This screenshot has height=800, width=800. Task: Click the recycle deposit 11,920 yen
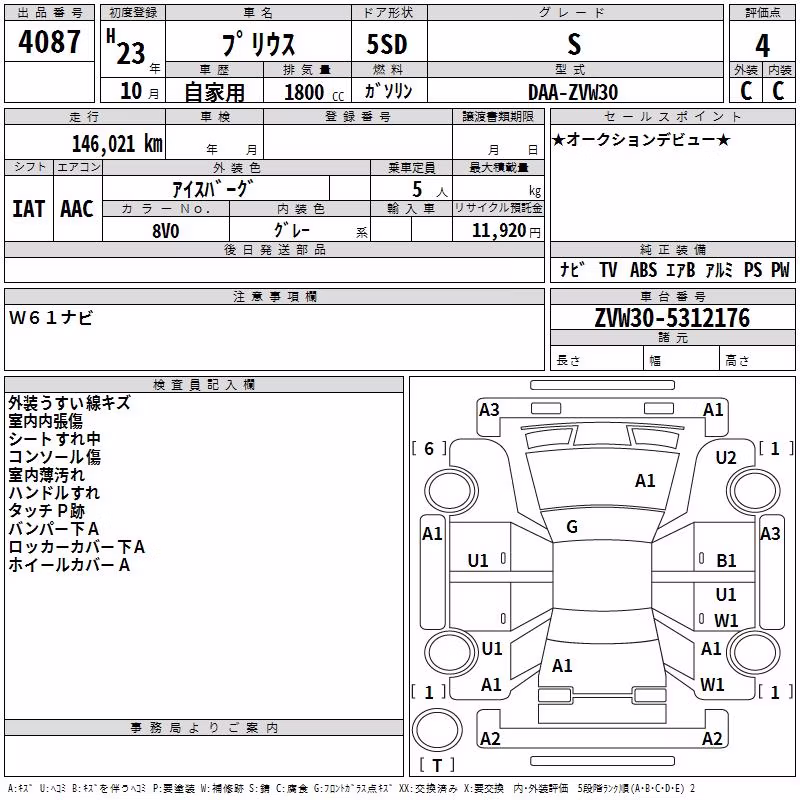click(506, 230)
